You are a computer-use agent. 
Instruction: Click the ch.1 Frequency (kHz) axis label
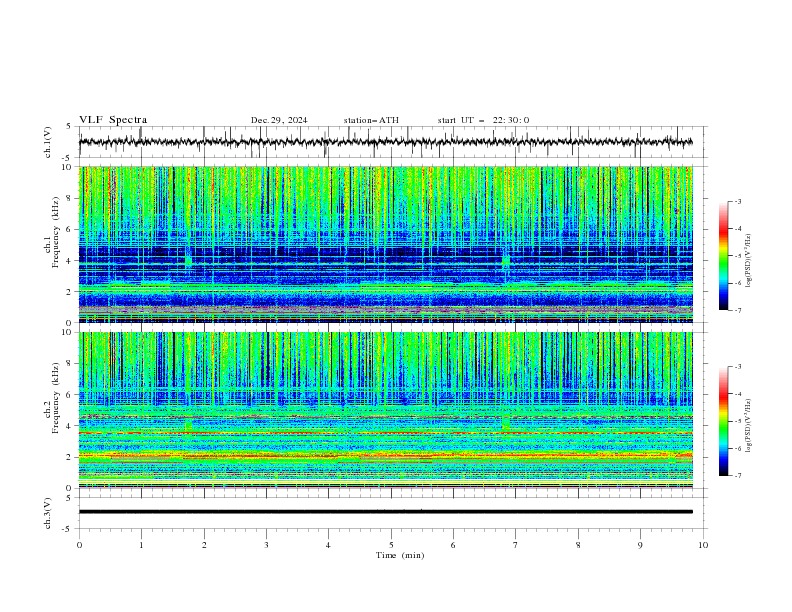point(52,230)
